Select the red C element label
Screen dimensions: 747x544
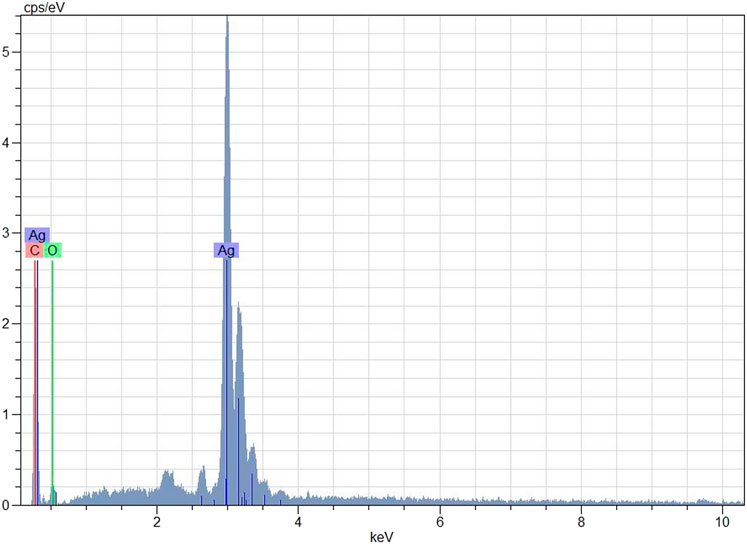[x=34, y=250]
